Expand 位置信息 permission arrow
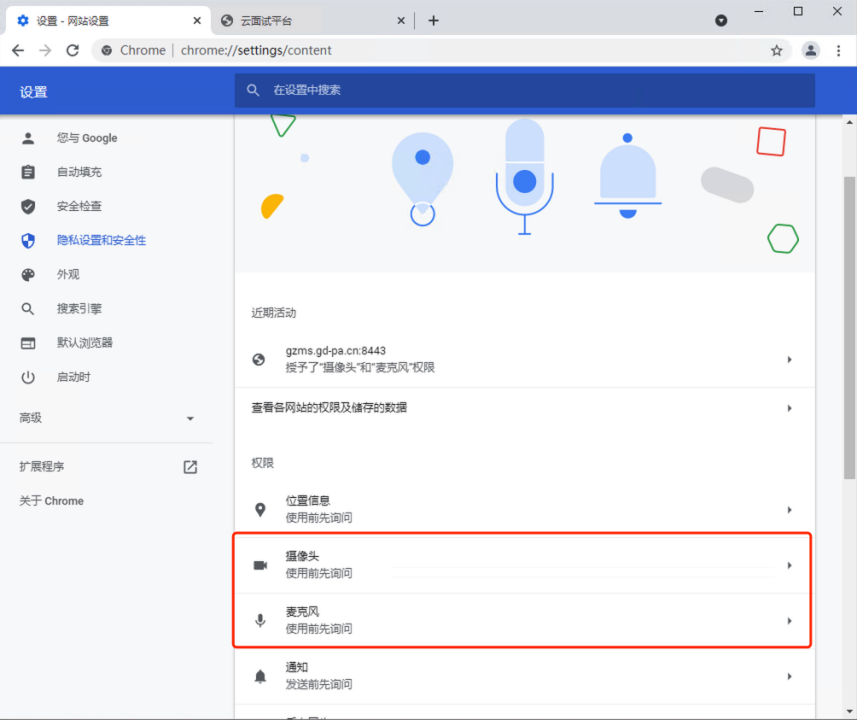Image resolution: width=857 pixels, height=720 pixels. 789,510
